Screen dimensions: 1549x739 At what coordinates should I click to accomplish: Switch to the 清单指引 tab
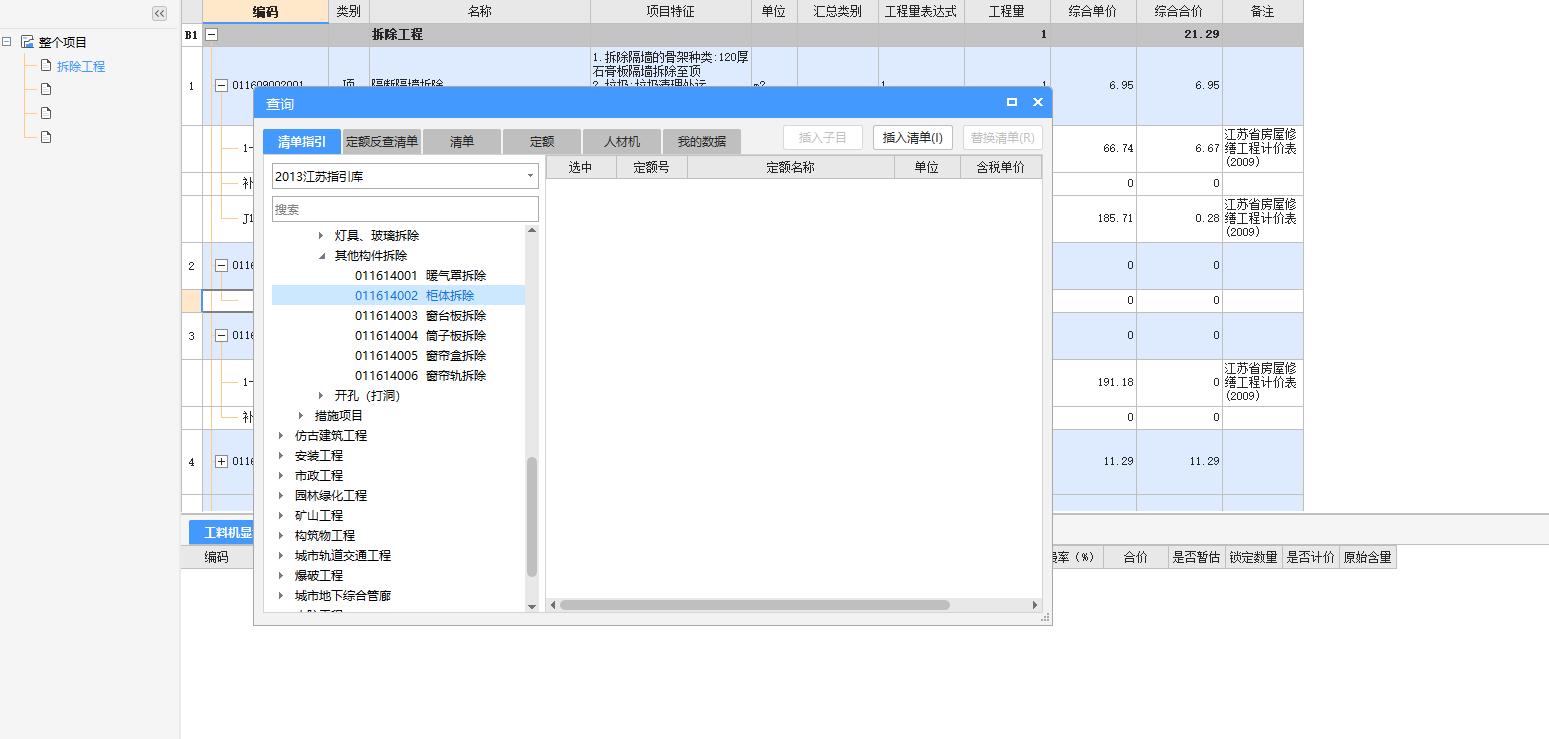302,142
